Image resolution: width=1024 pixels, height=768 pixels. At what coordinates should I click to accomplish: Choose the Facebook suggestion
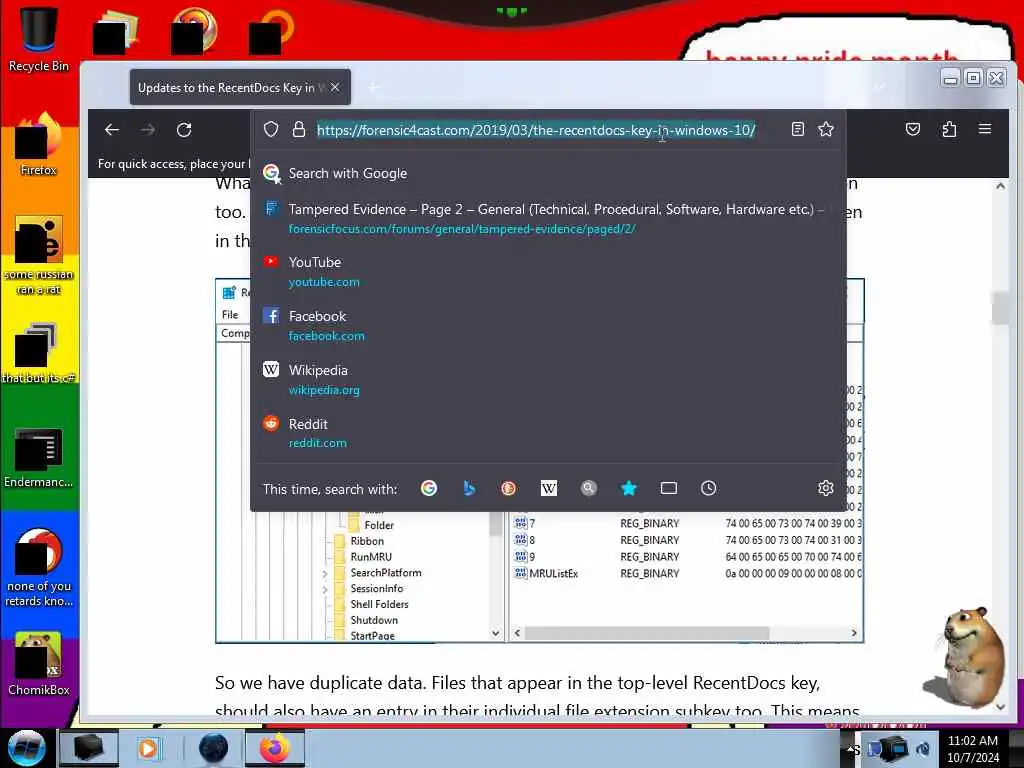(x=549, y=326)
